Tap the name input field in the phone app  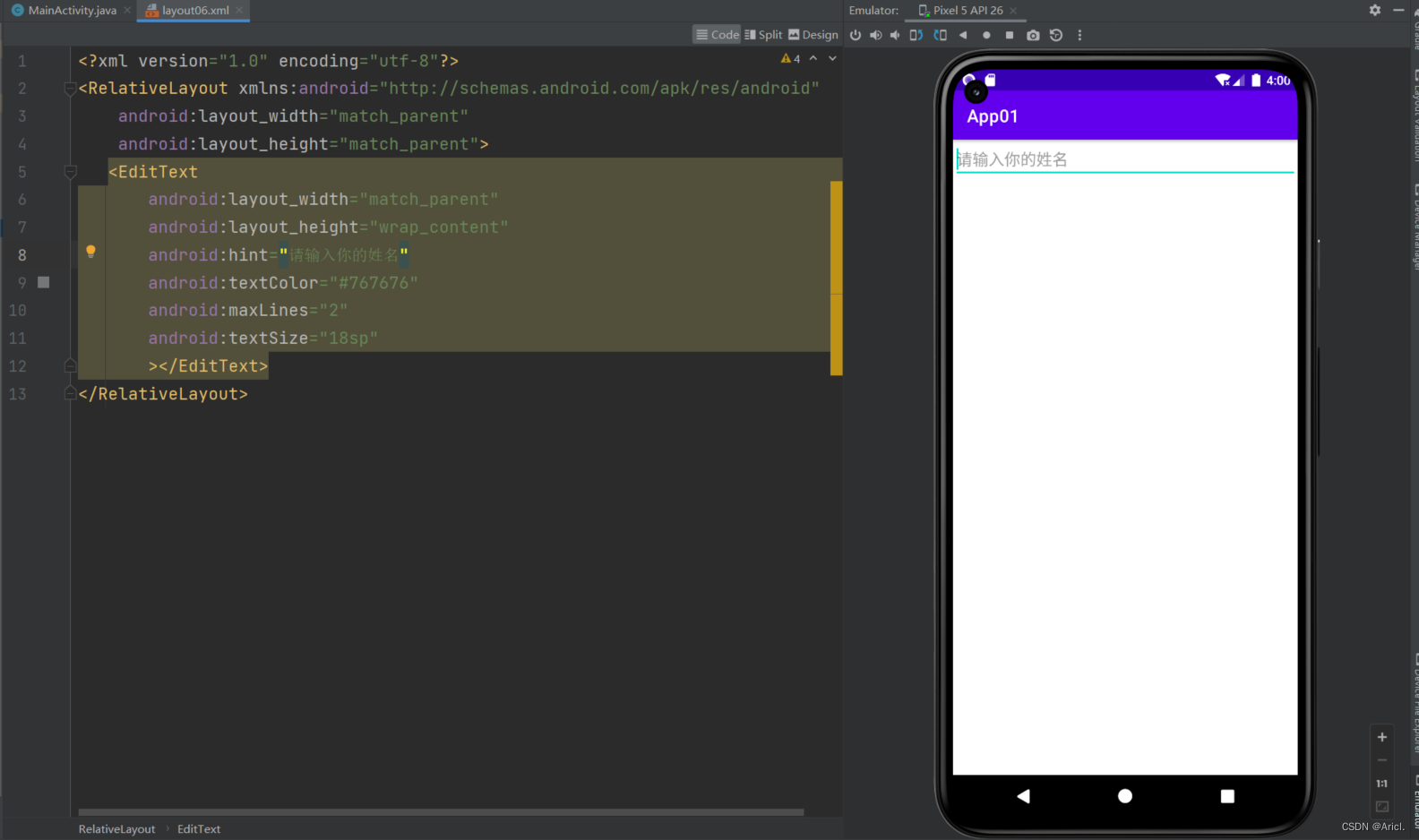click(x=1125, y=159)
